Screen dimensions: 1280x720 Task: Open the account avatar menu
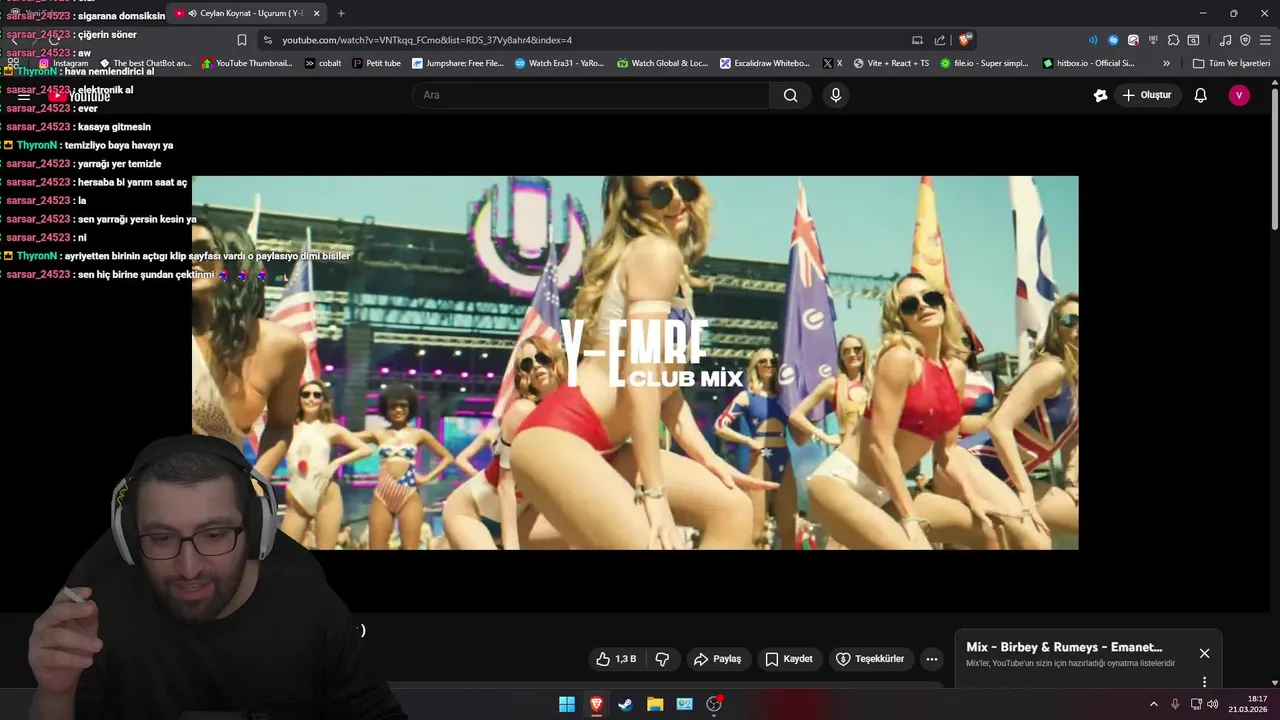point(1239,95)
